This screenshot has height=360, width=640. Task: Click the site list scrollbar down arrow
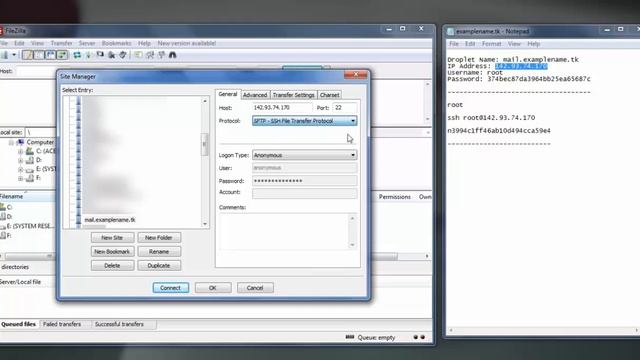tap(205, 224)
